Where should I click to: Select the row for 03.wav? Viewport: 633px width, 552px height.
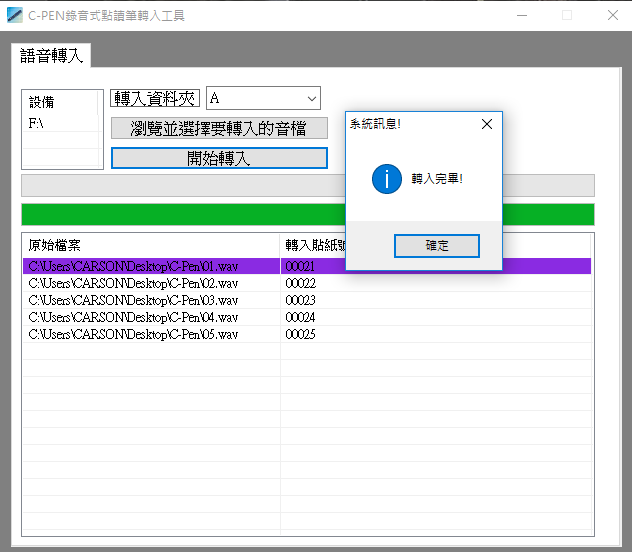pos(307,300)
